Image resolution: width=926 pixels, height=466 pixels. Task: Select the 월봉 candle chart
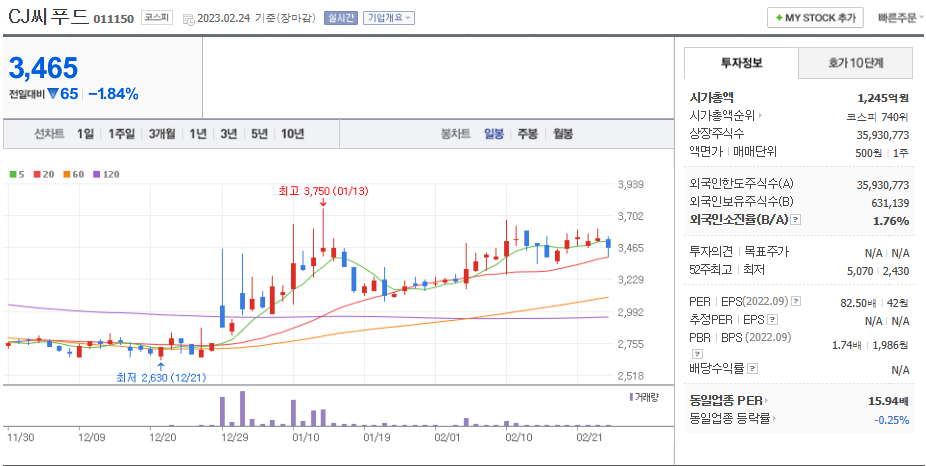[x=563, y=134]
